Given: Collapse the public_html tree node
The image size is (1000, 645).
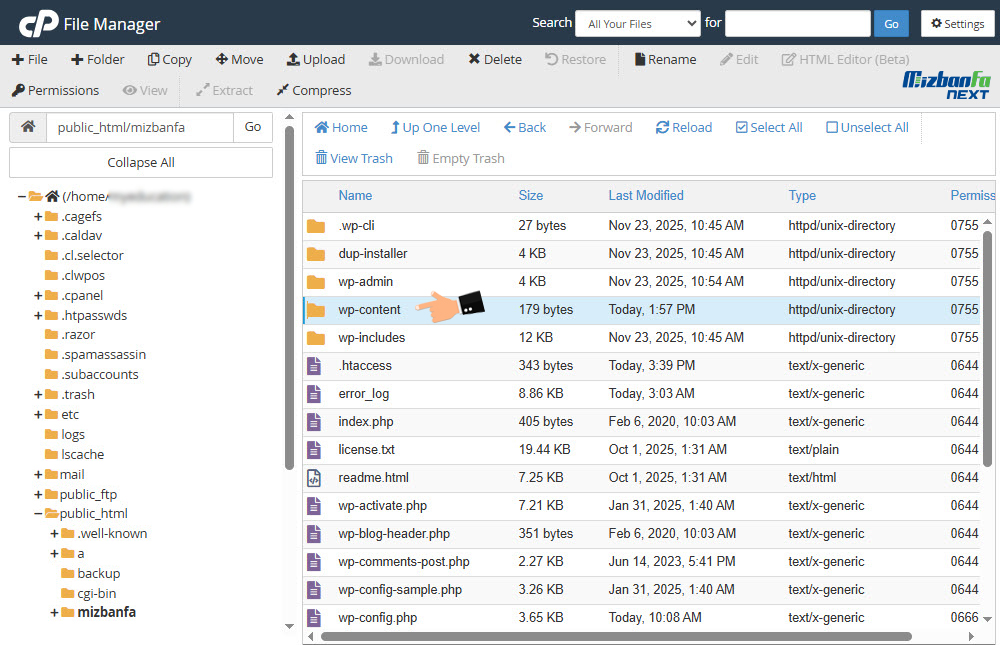Looking at the screenshot, I should [x=39, y=514].
